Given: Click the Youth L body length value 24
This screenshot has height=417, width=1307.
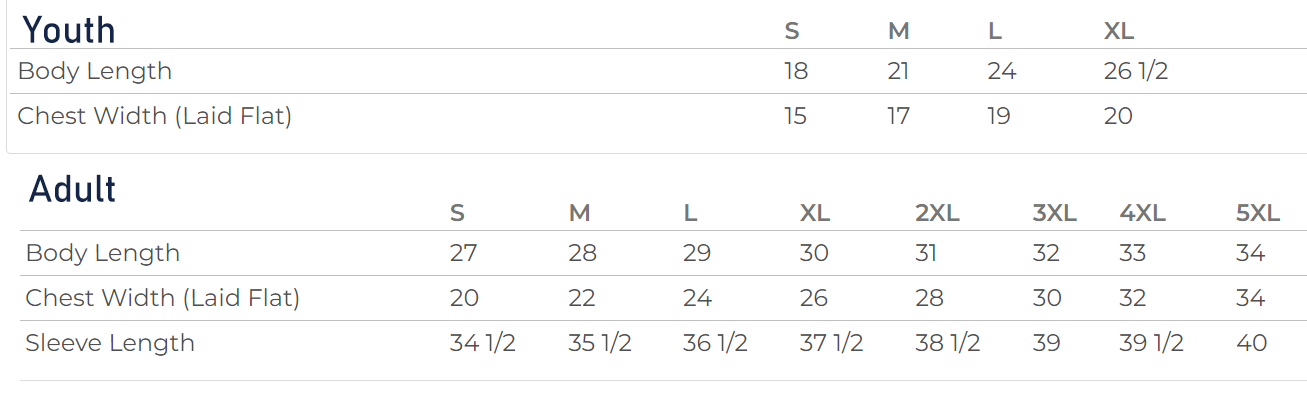Looking at the screenshot, I should pos(1002,72).
